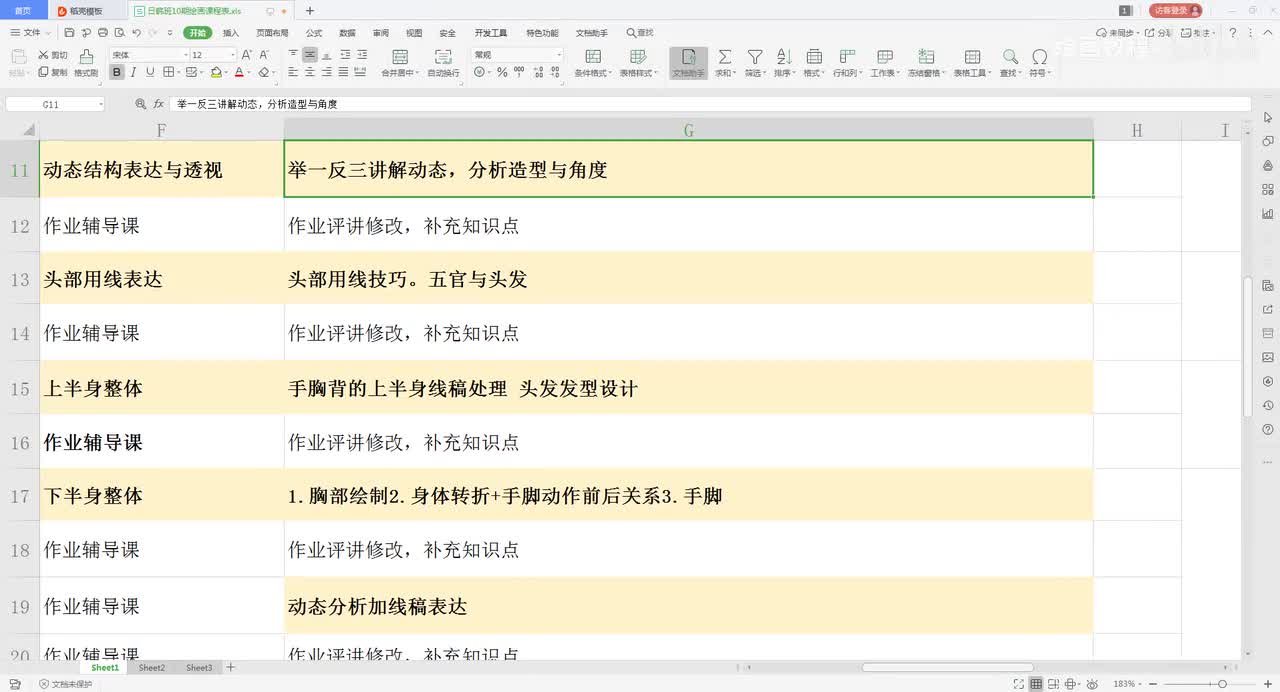Click Wrap Text (自动换行) button
This screenshot has height=692, width=1280.
pos(443,63)
